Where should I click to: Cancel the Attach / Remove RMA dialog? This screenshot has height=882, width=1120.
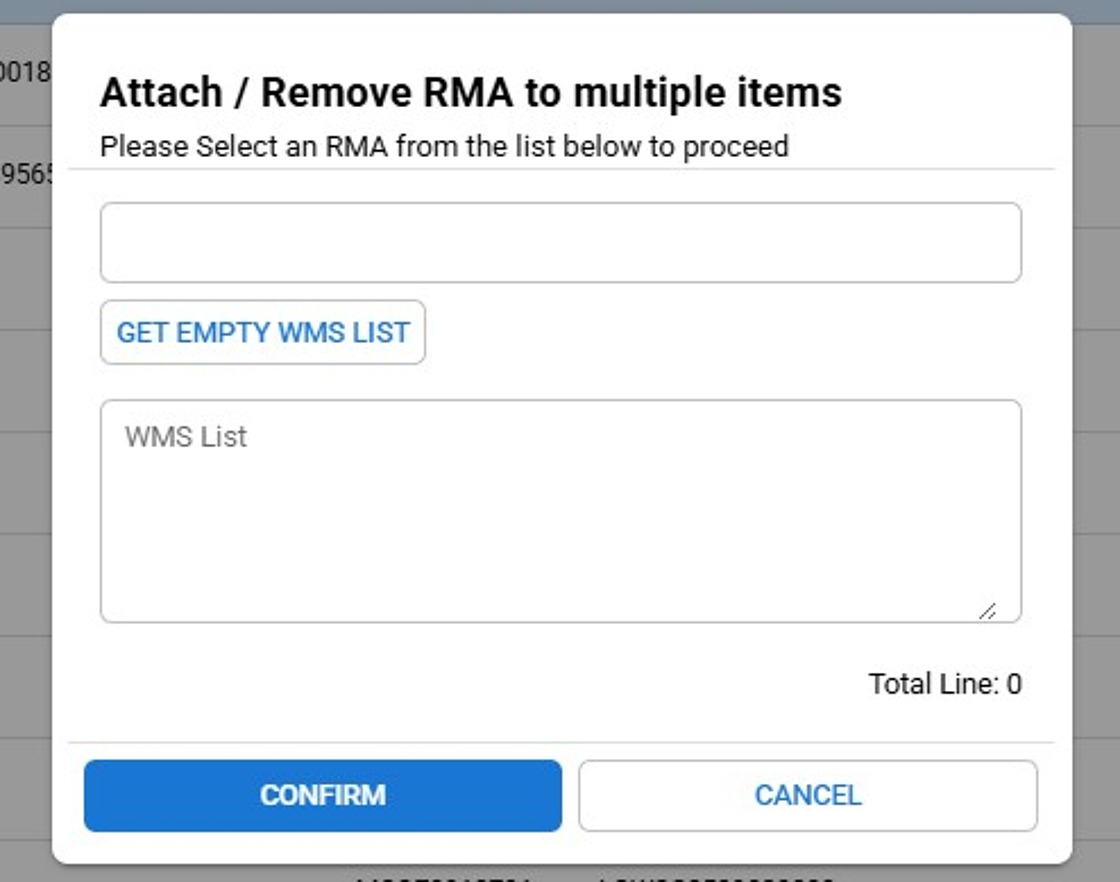(x=807, y=796)
